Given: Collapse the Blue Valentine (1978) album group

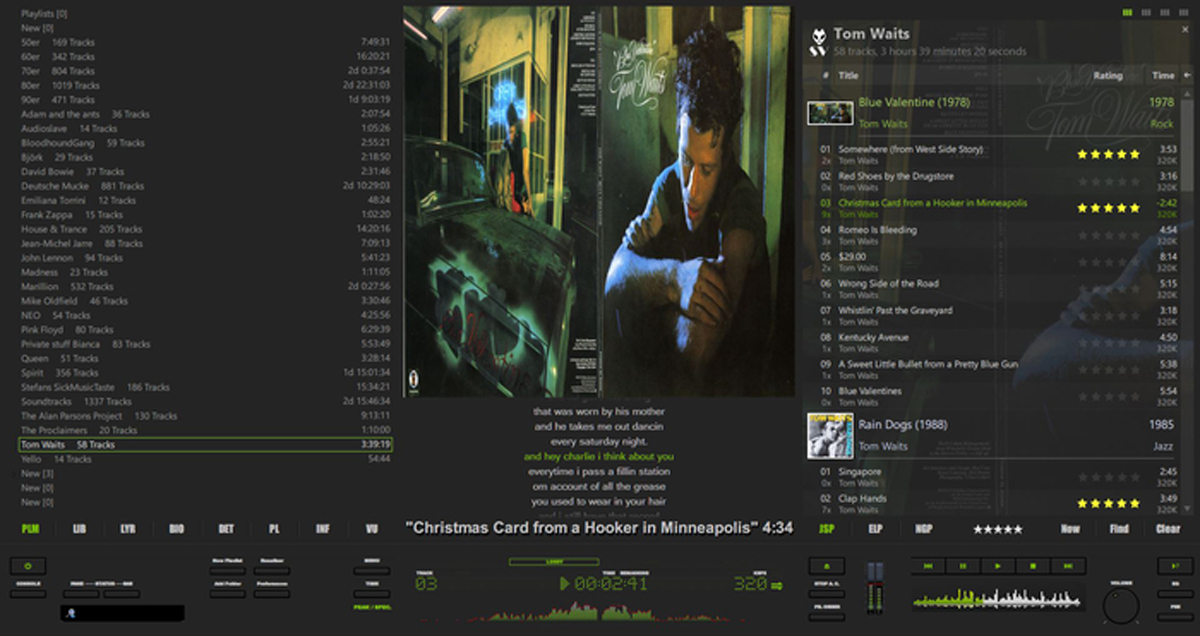Looking at the screenshot, I should pyautogui.click(x=990, y=112).
